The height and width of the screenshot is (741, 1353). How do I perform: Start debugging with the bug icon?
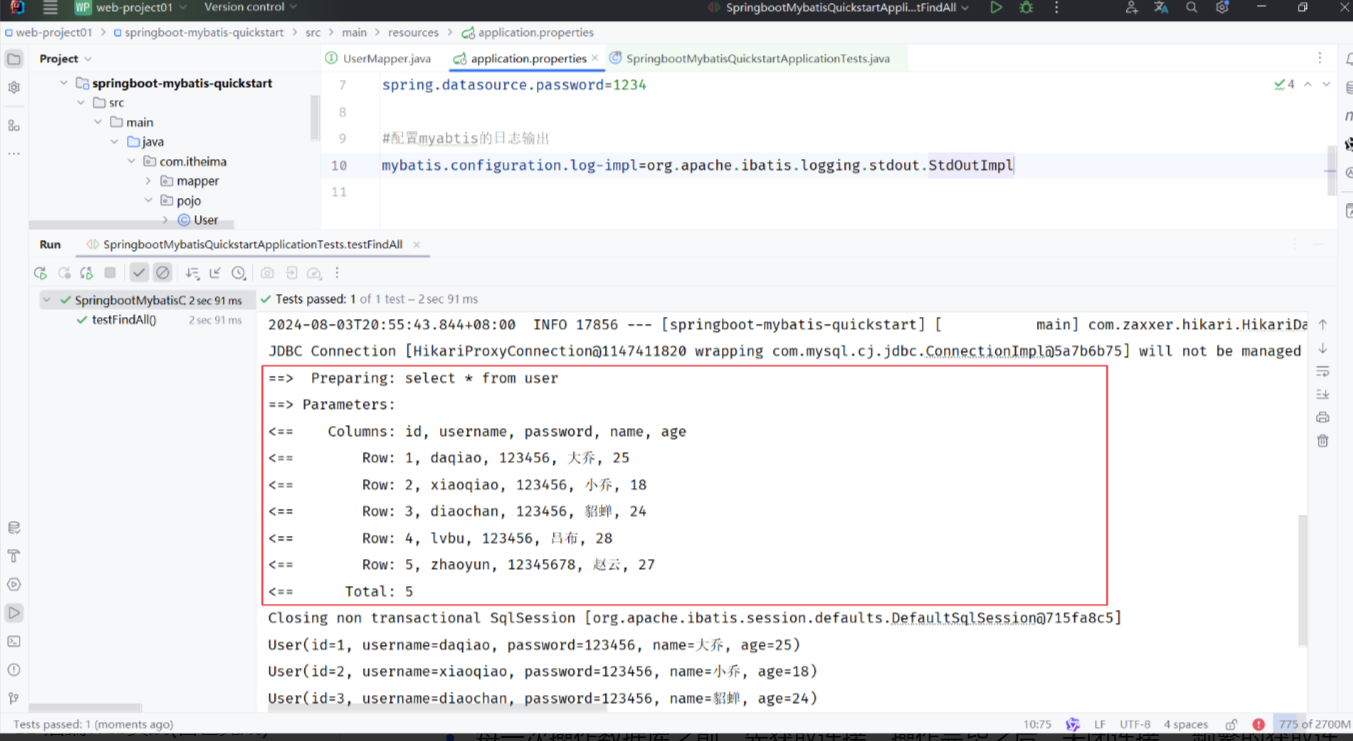coord(1026,8)
